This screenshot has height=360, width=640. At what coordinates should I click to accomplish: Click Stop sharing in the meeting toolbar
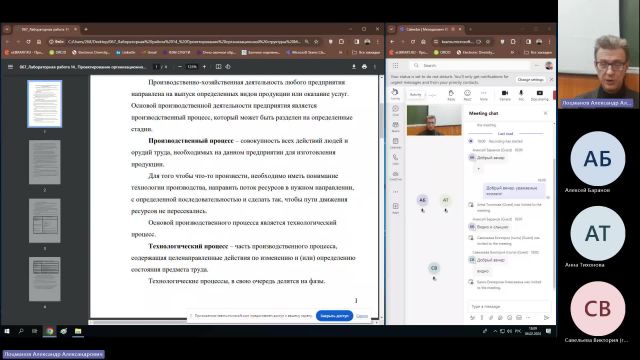click(540, 95)
